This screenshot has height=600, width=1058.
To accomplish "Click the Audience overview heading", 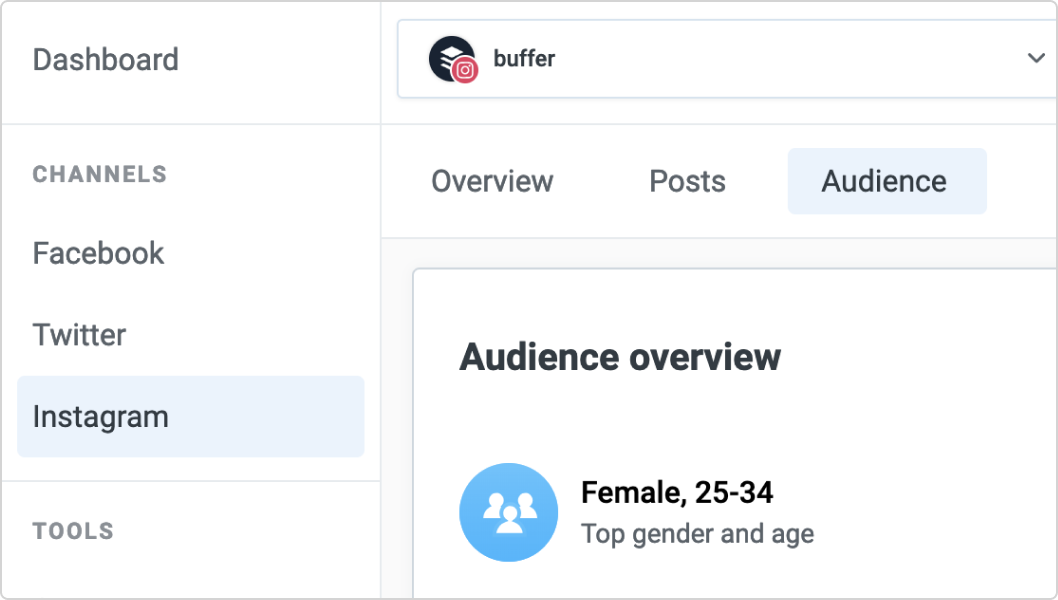I will pyautogui.click(x=620, y=356).
